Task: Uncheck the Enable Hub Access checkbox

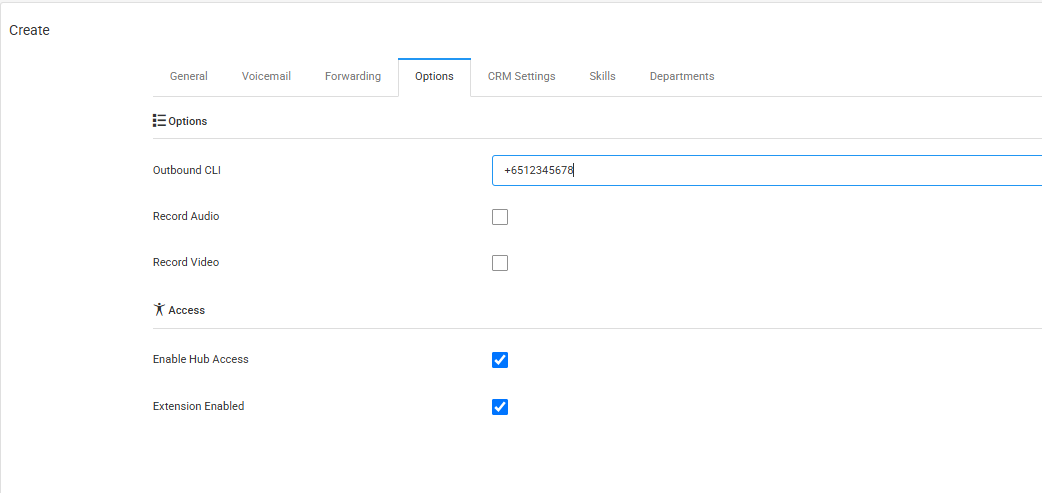Action: [x=500, y=360]
